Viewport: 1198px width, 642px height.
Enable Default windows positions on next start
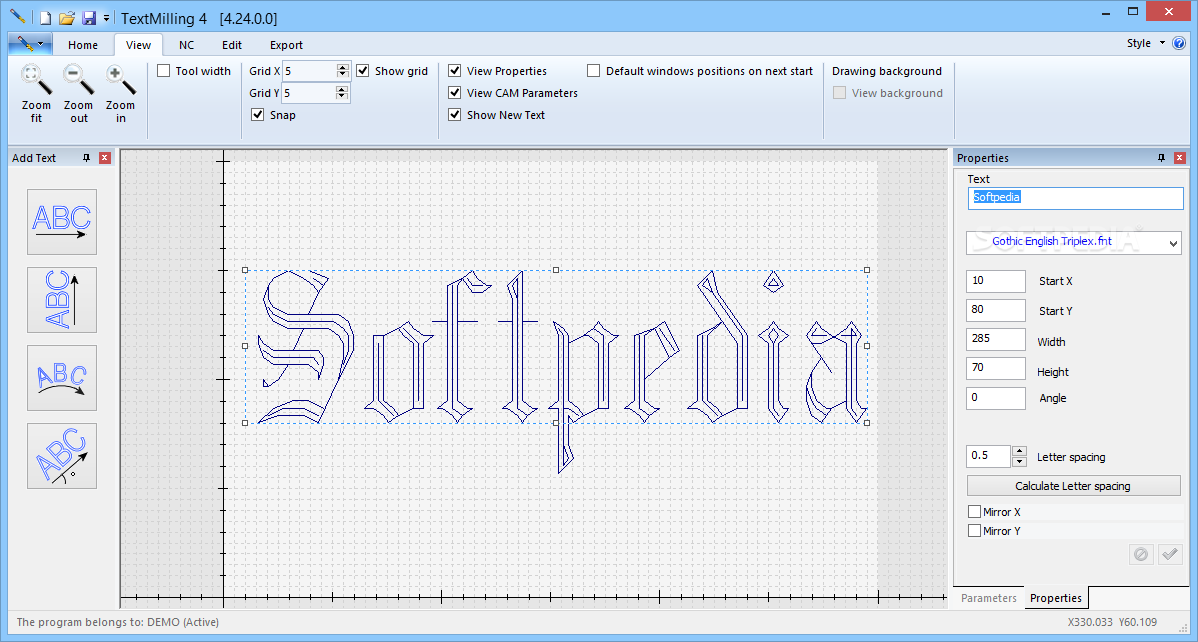[x=594, y=71]
